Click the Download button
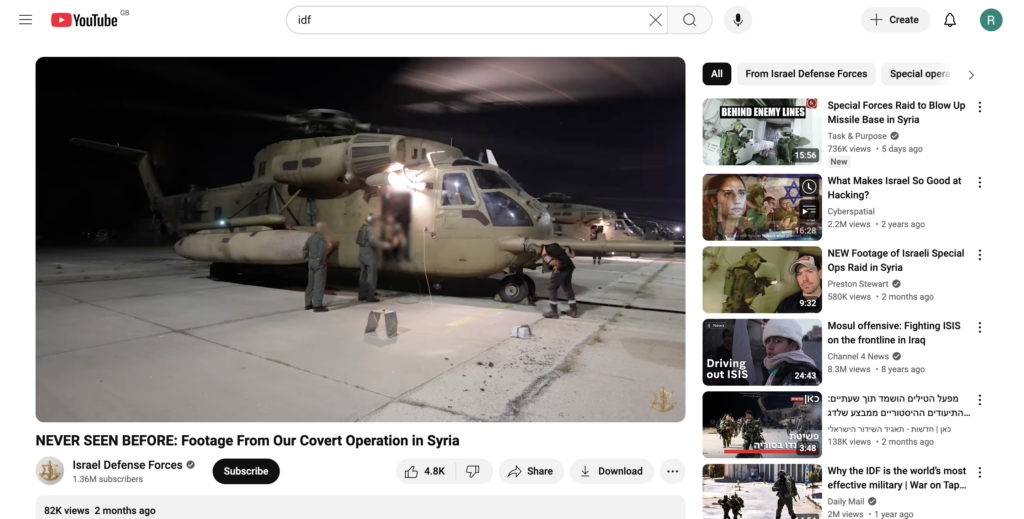The height and width of the screenshot is (519, 1024). [x=611, y=471]
